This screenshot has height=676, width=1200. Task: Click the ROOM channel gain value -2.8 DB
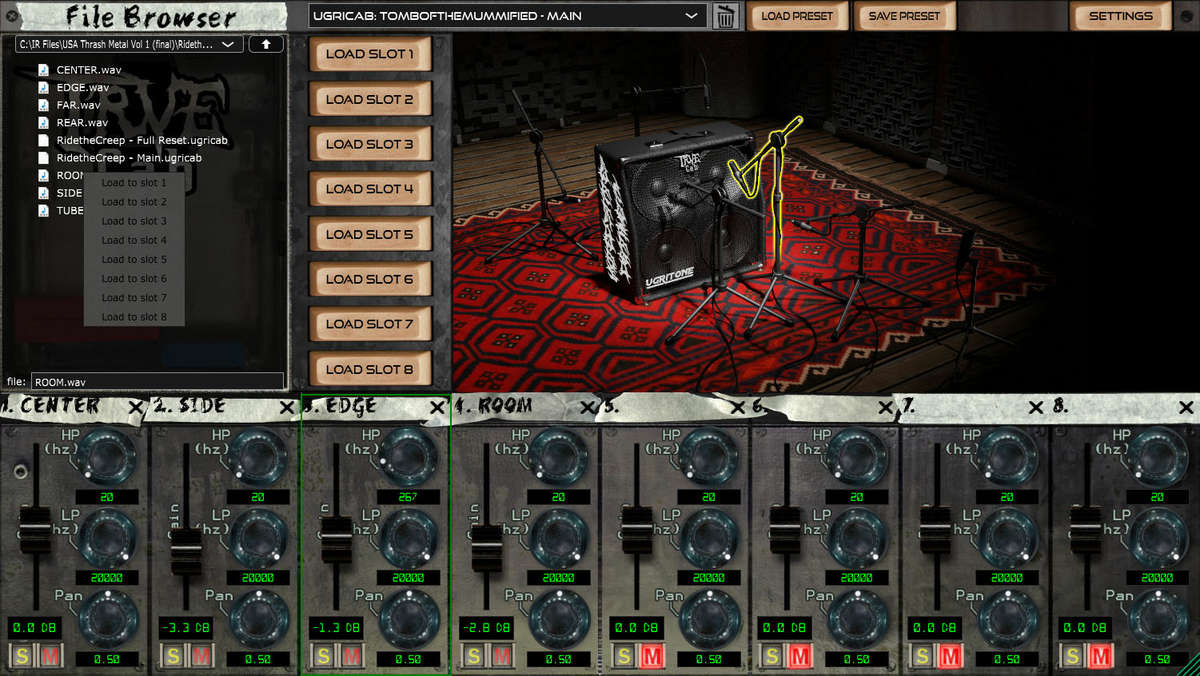coord(485,628)
